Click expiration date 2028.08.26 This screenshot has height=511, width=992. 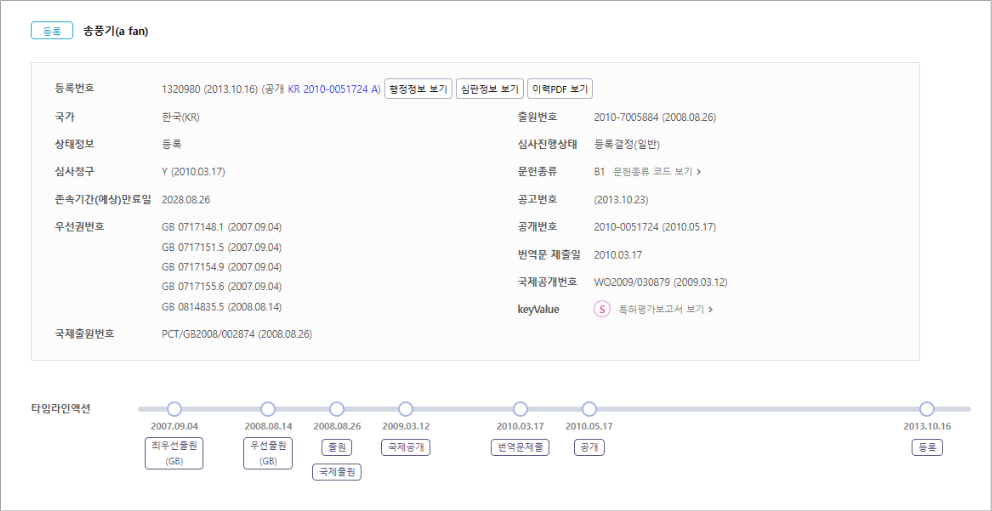pos(186,199)
